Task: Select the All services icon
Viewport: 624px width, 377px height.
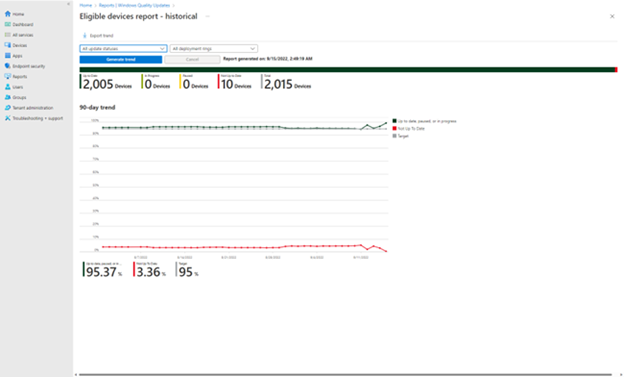Action: pos(8,35)
